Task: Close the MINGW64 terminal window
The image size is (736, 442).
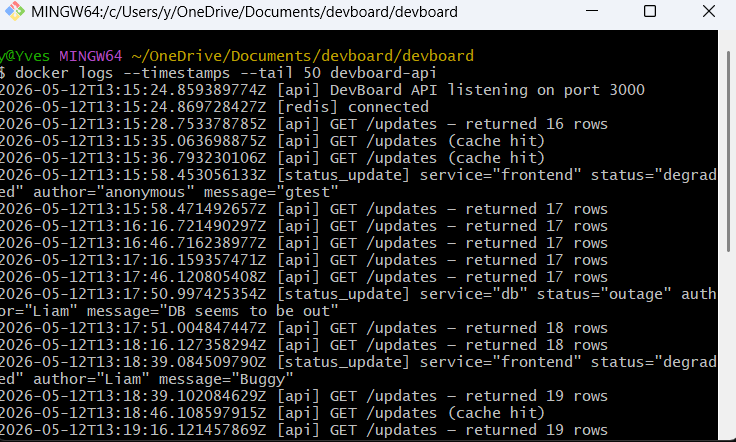Action: (x=709, y=11)
